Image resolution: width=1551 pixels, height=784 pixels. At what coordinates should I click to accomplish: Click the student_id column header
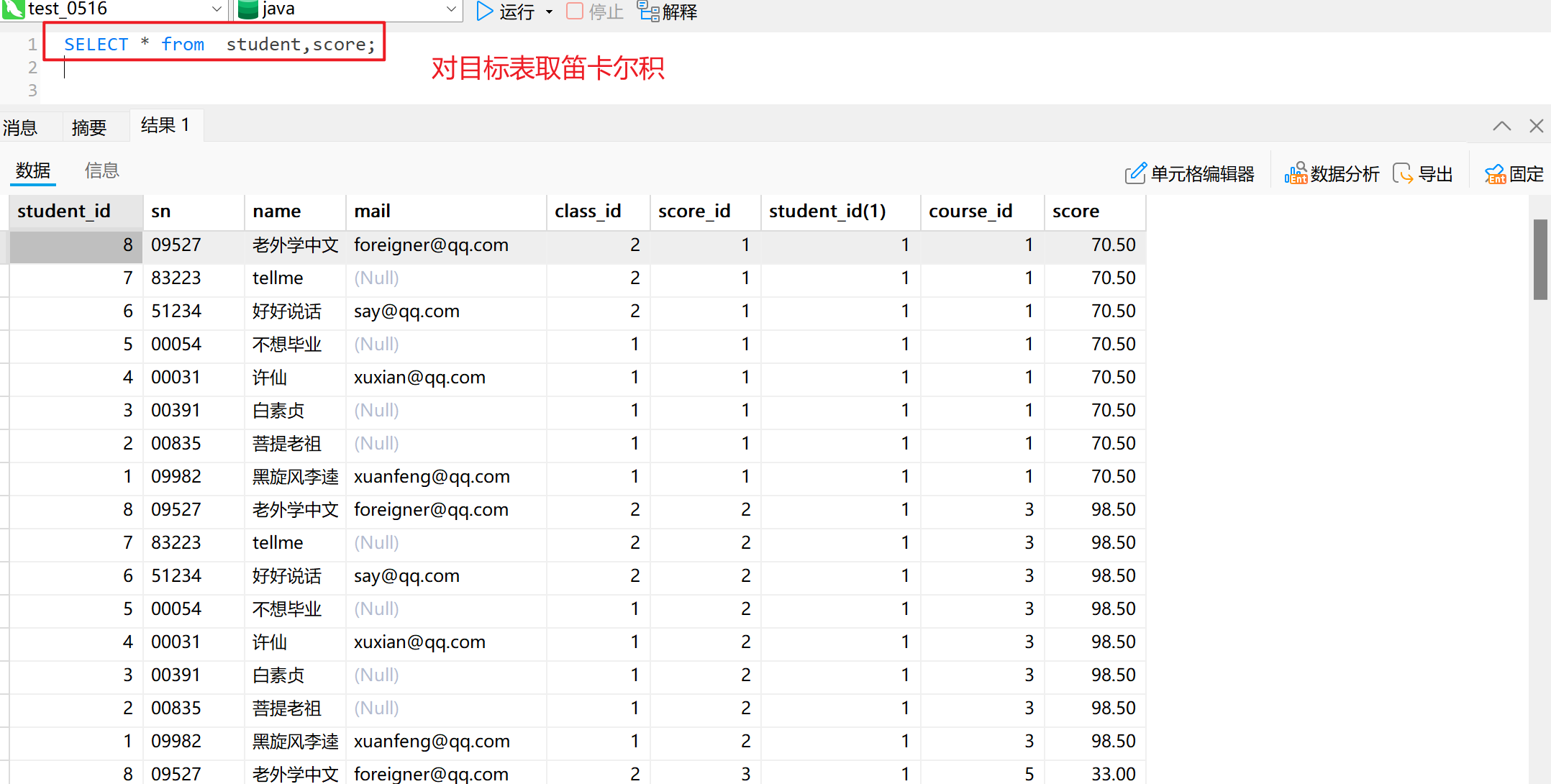point(64,211)
